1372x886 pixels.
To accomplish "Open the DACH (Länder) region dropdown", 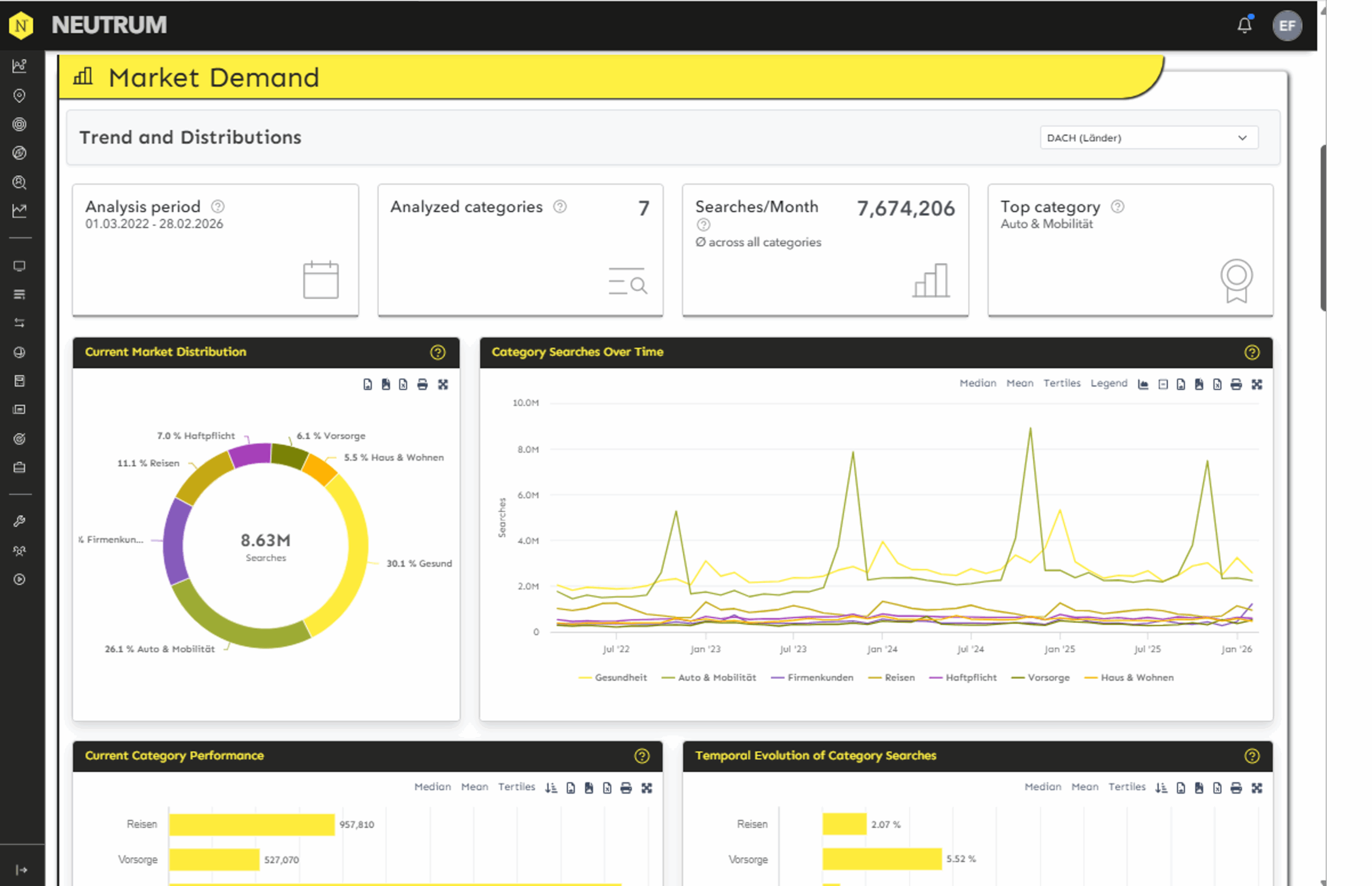I will 1148,138.
